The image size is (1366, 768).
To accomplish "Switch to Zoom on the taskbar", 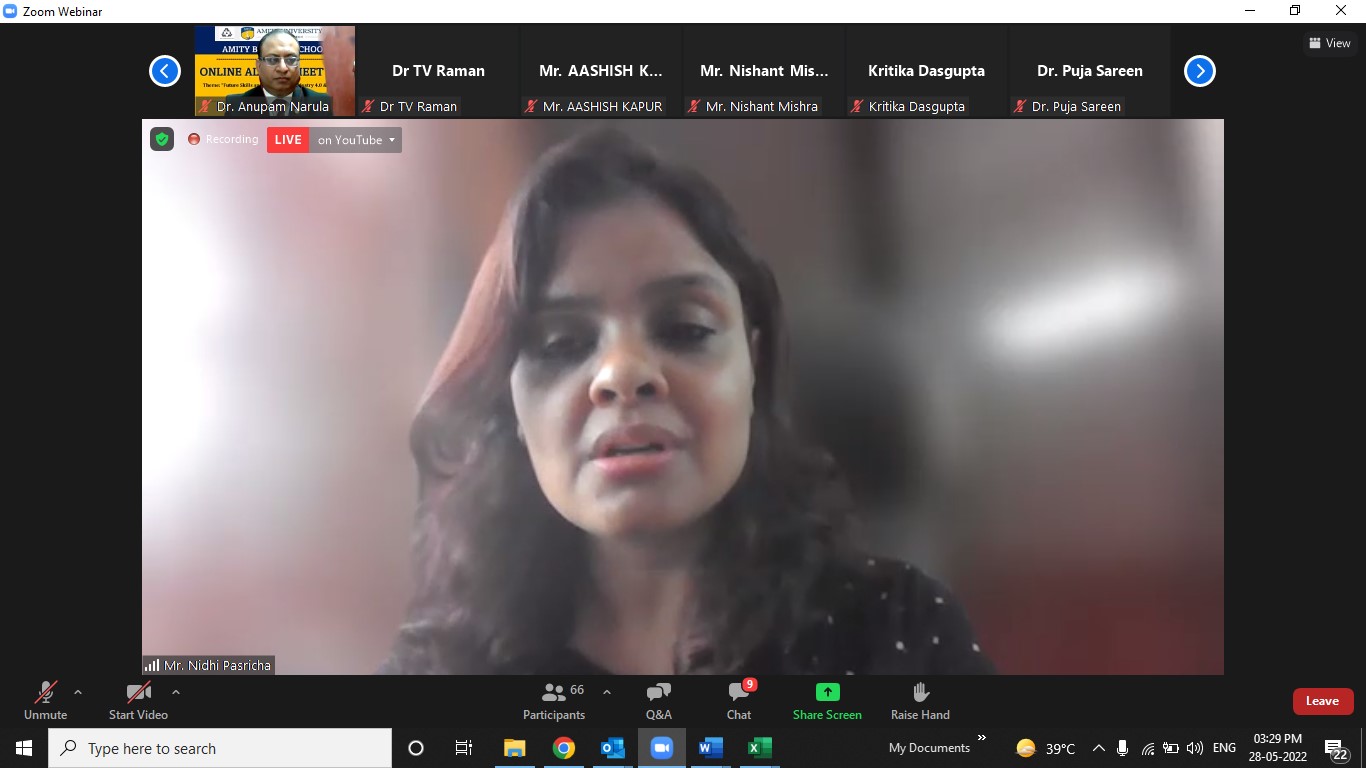I will point(662,748).
